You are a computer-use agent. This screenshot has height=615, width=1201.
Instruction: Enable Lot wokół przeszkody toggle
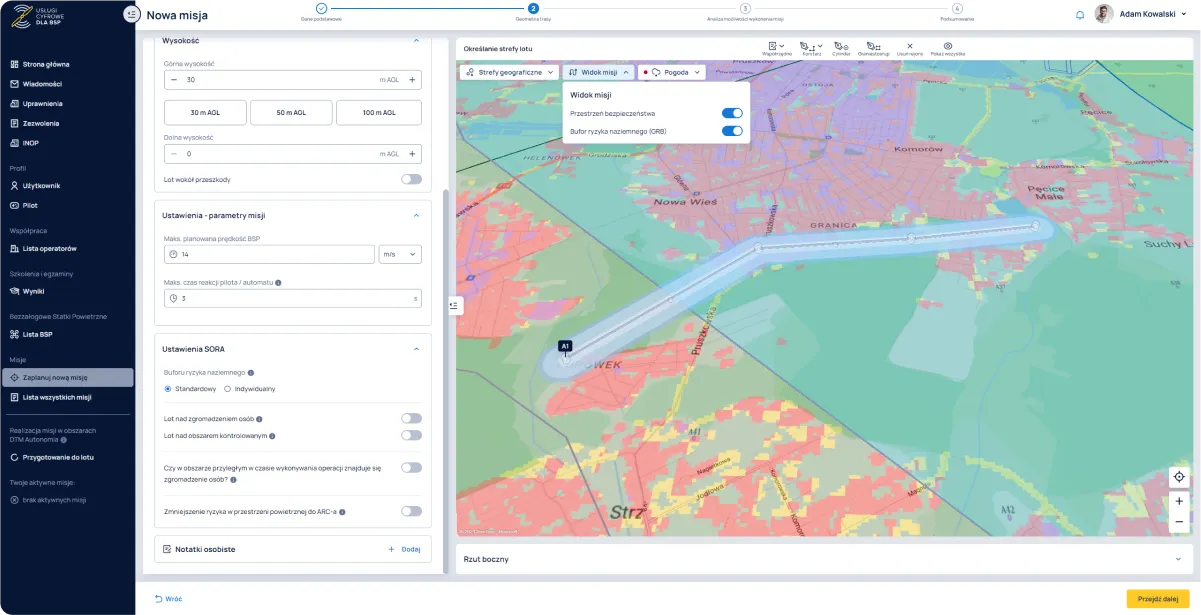coord(411,179)
